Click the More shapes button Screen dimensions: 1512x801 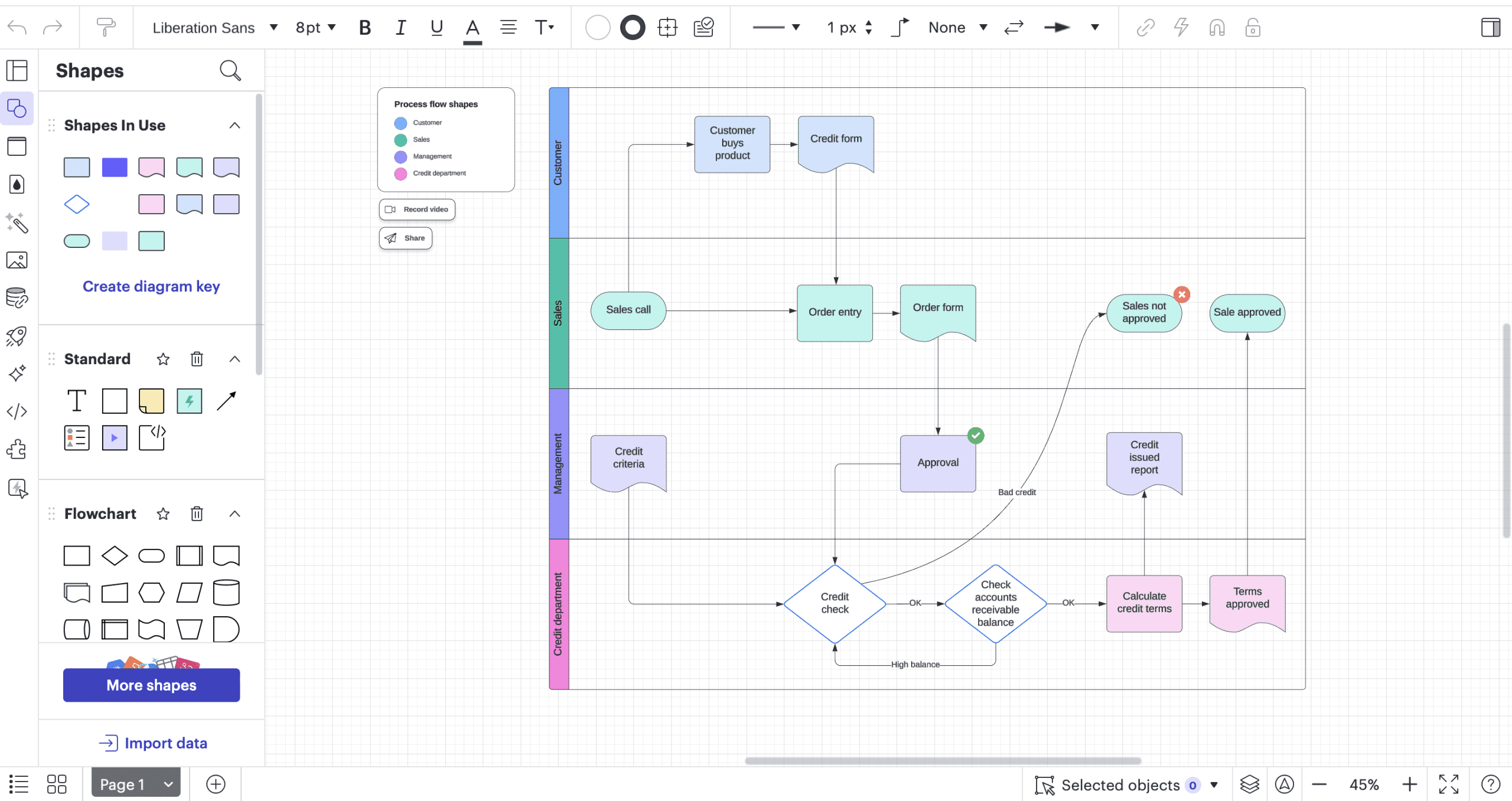point(151,685)
